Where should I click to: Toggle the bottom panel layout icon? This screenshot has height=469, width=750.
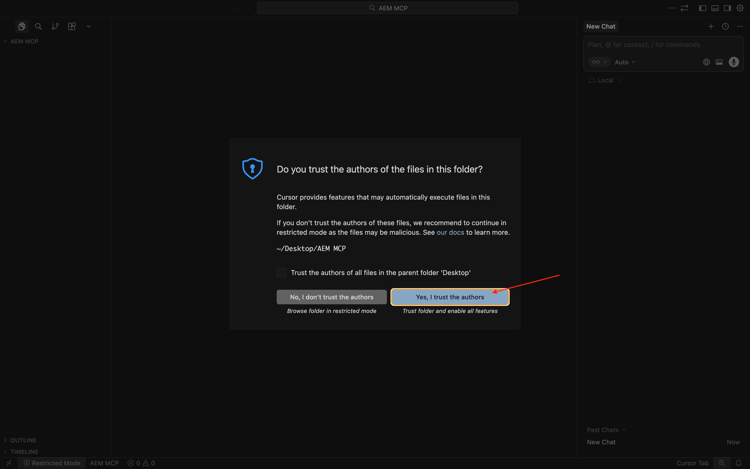click(715, 8)
